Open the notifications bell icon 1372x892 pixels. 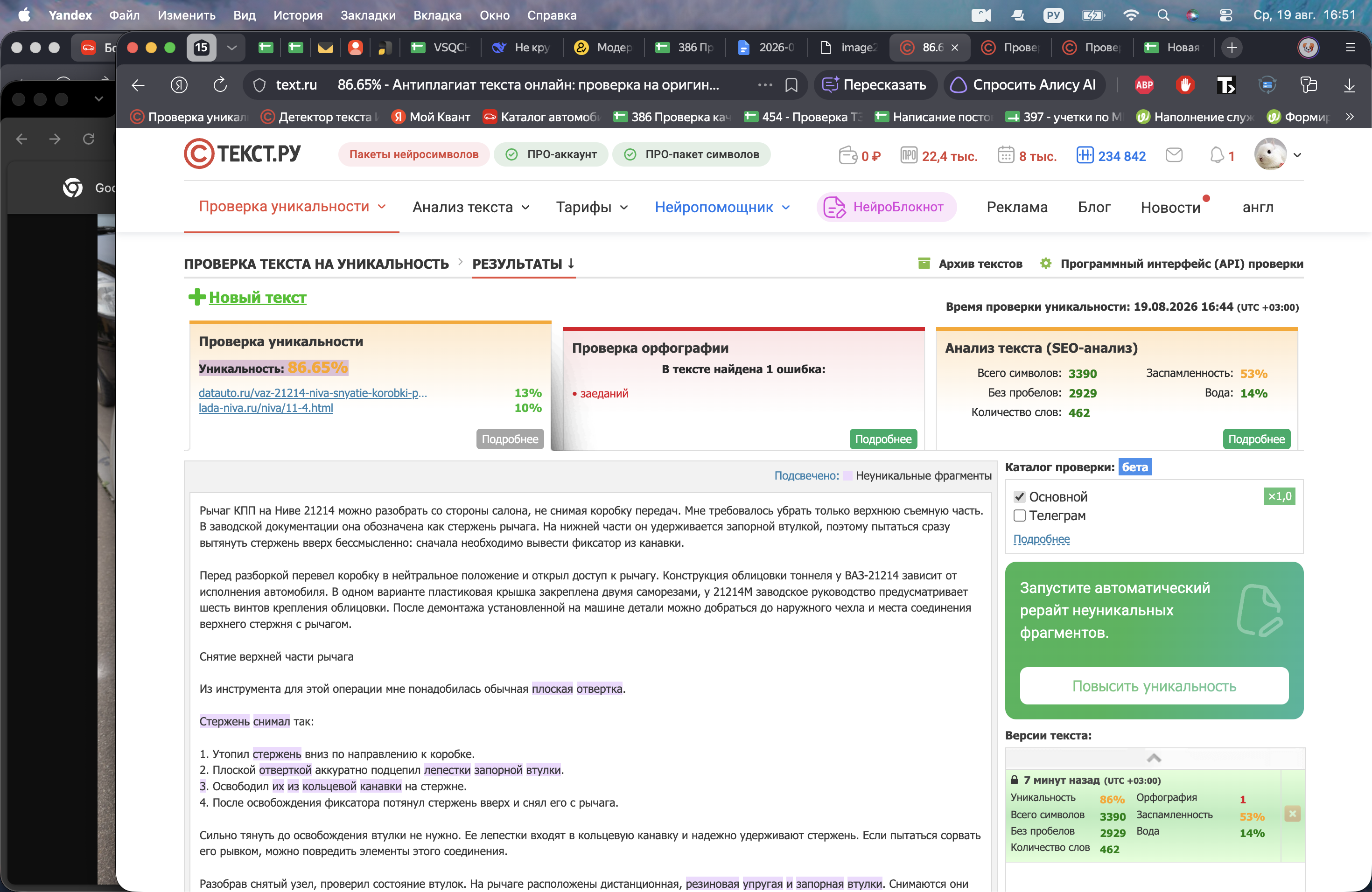pyautogui.click(x=1216, y=155)
